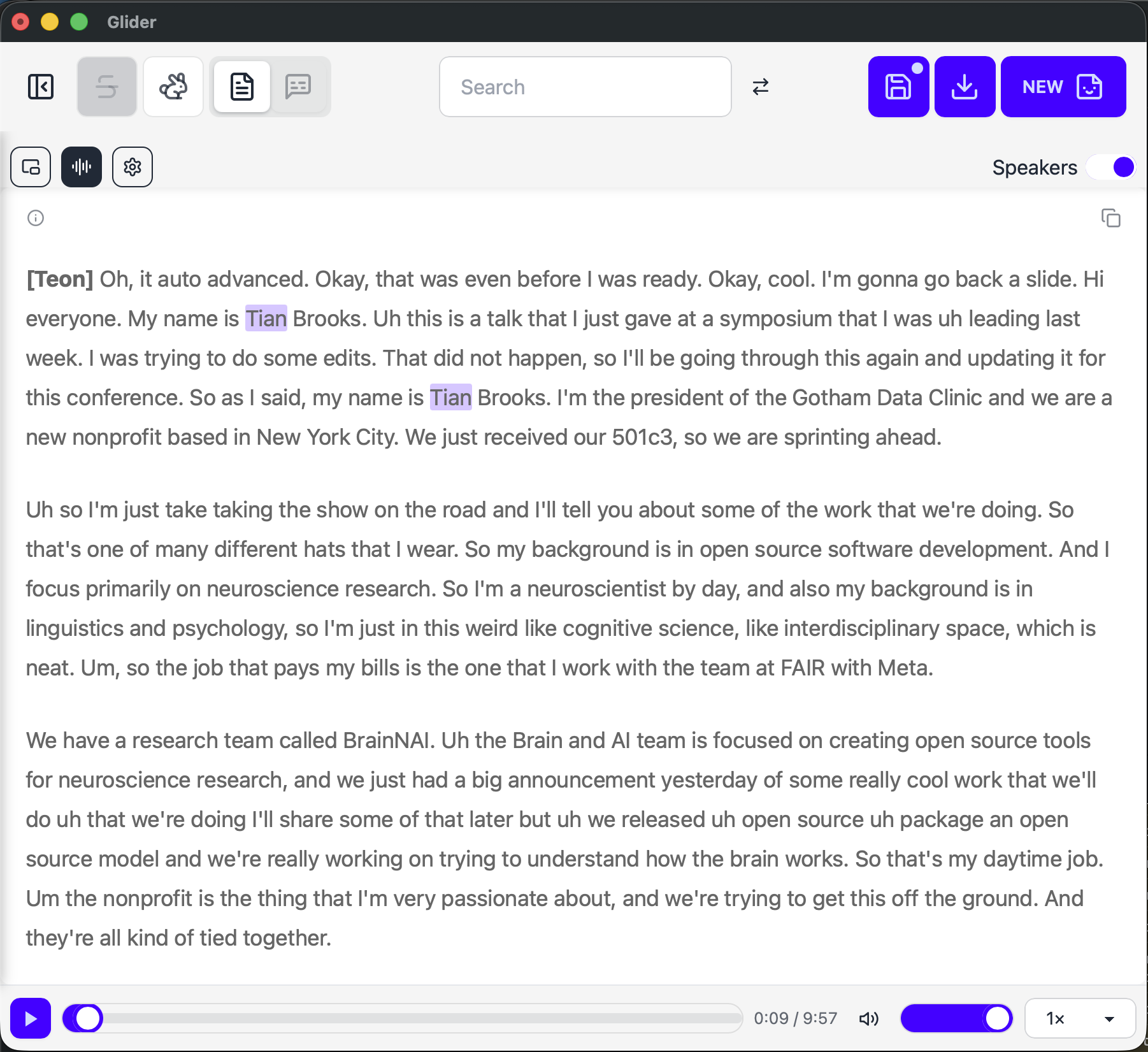Screen dimensions: 1148x1052
Task: Adjust the volume slider
Action: 956,1018
